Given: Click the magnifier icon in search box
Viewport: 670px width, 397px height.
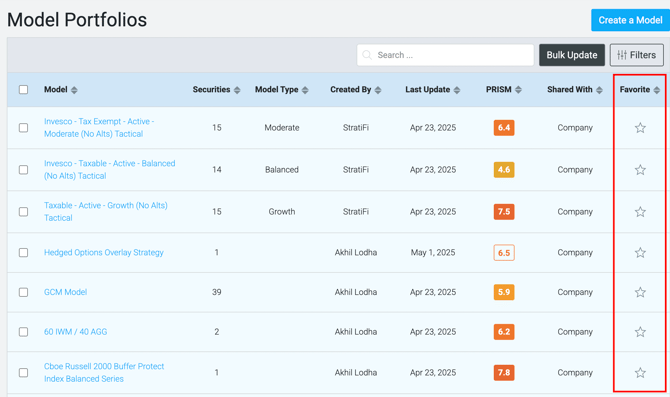Looking at the screenshot, I should coord(367,55).
